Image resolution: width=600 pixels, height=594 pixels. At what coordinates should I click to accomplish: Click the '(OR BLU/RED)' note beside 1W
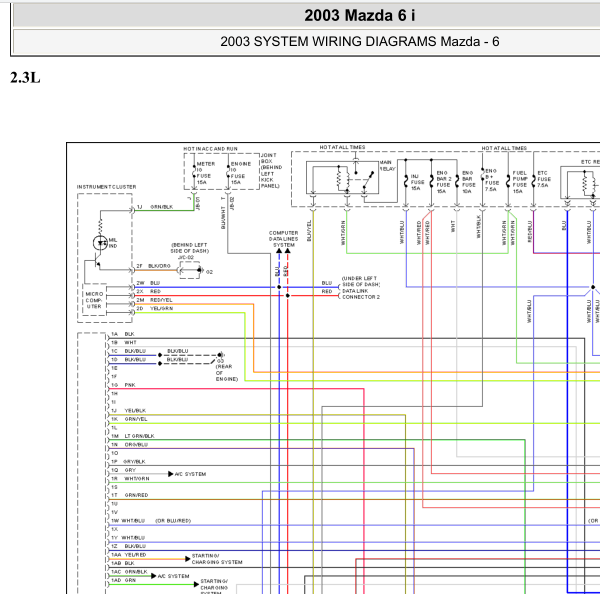tap(173, 521)
